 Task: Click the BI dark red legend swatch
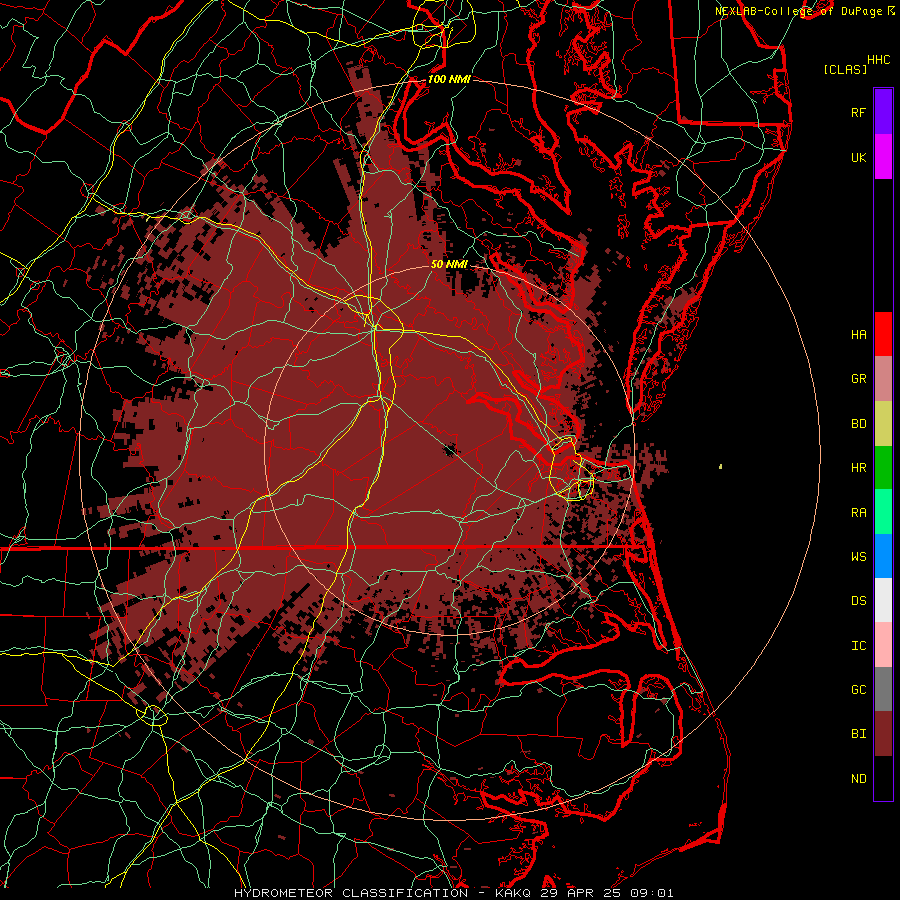[883, 734]
